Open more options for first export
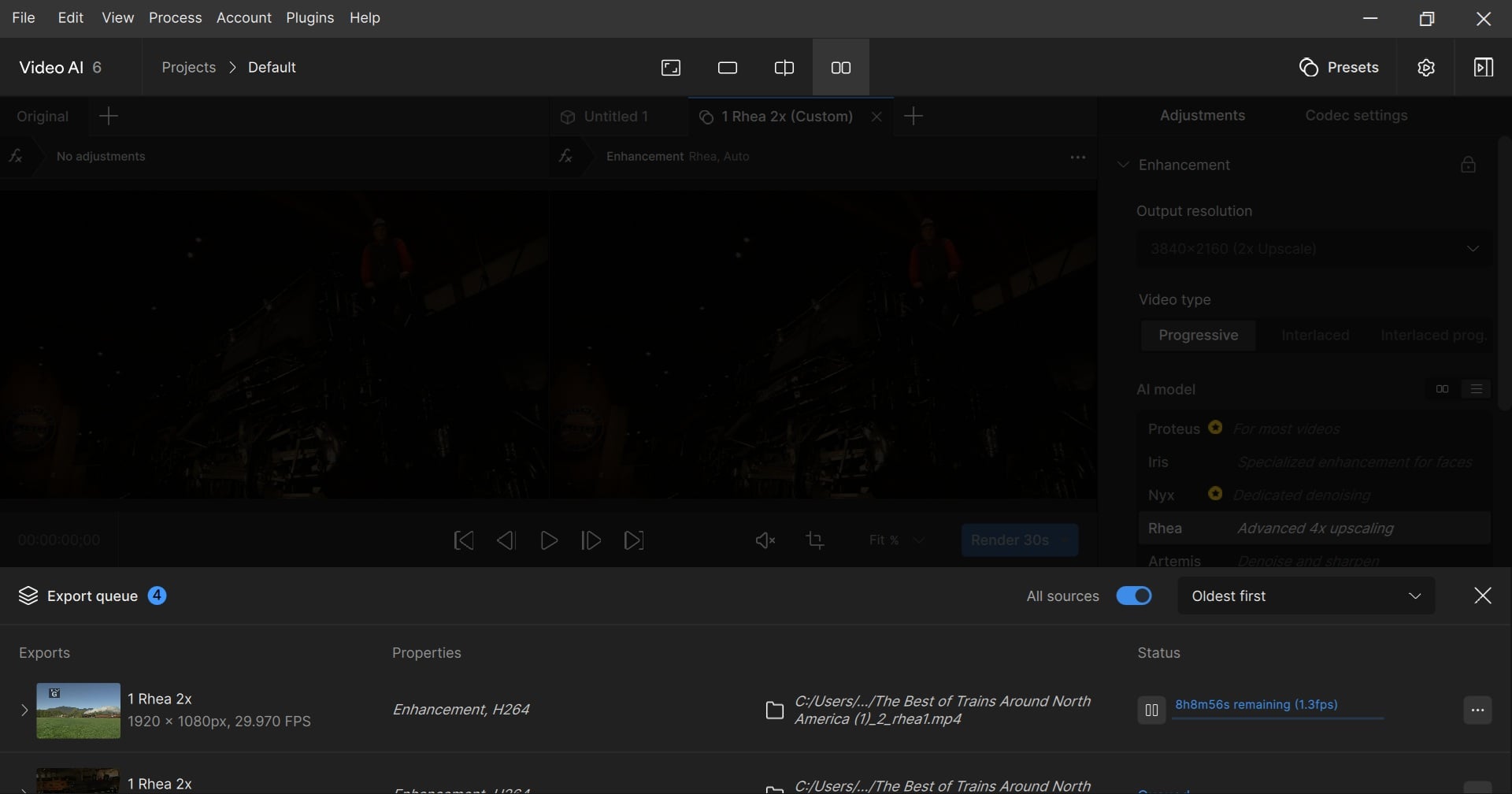This screenshot has width=1512, height=794. coord(1477,711)
